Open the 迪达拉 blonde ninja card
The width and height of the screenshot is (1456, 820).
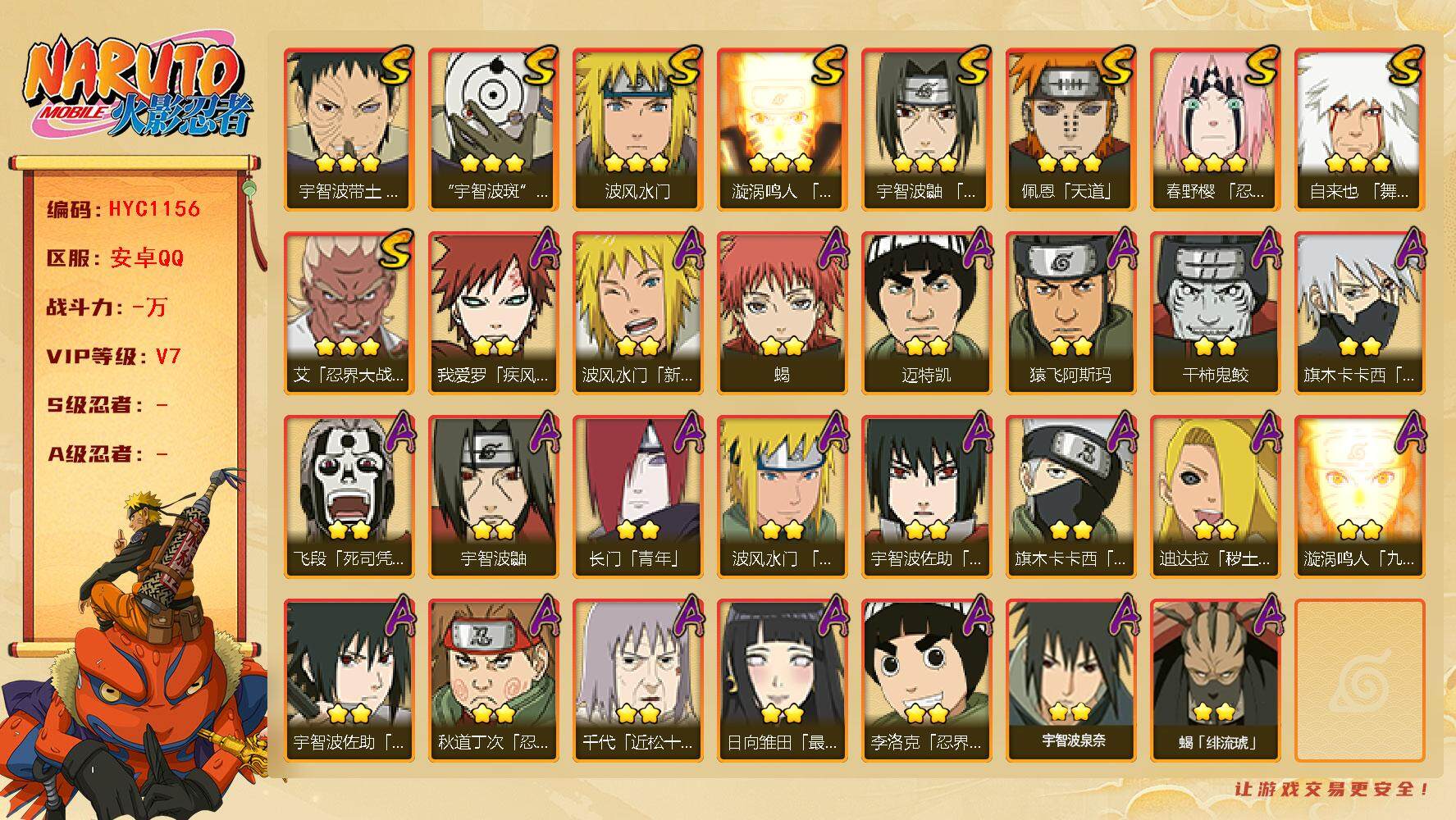[x=1215, y=497]
